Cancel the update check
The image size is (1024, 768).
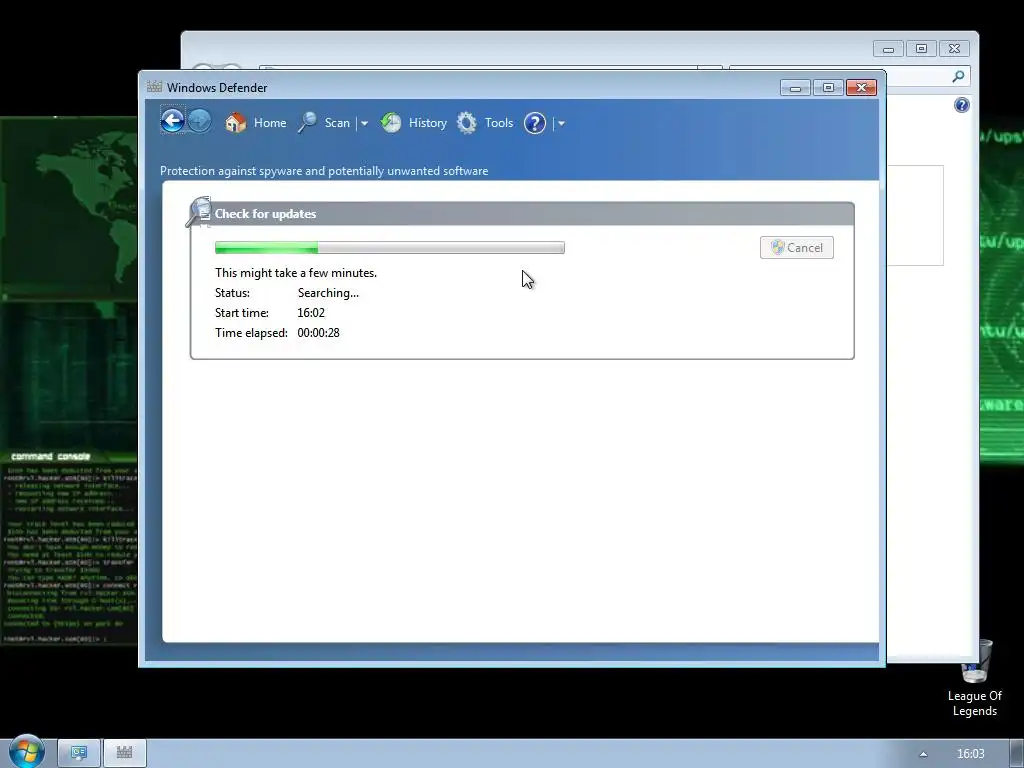coord(797,248)
